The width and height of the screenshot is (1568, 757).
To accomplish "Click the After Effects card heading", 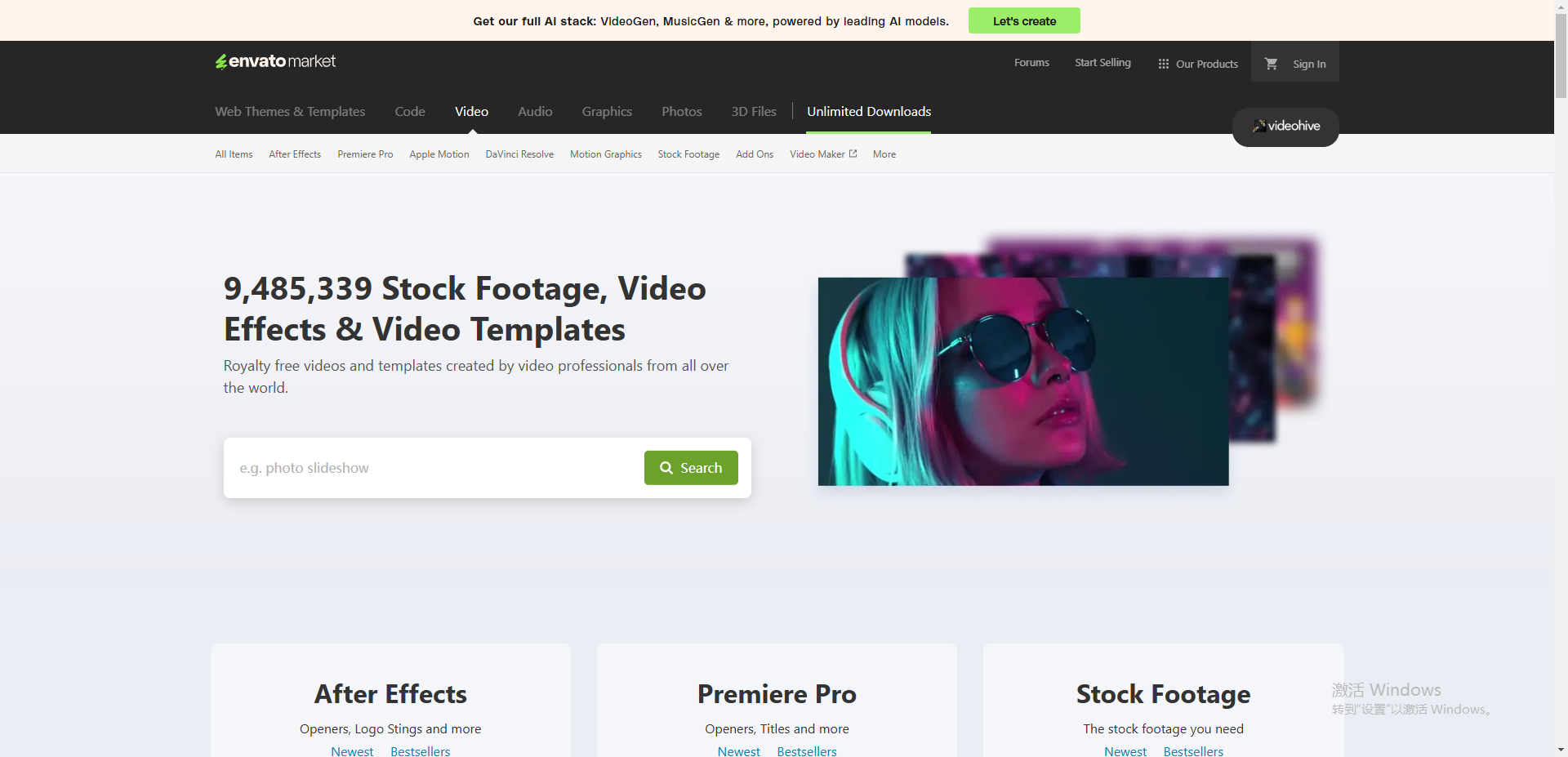I will 390,694.
